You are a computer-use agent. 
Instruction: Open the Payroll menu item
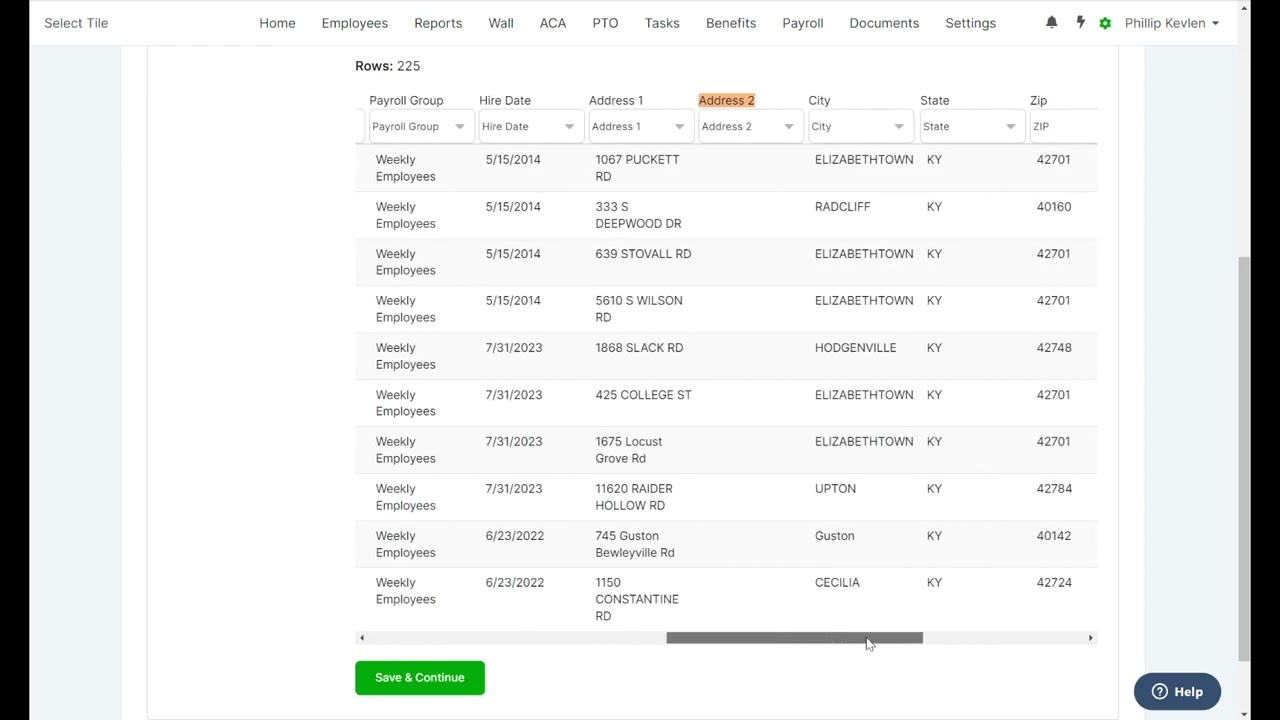[802, 23]
